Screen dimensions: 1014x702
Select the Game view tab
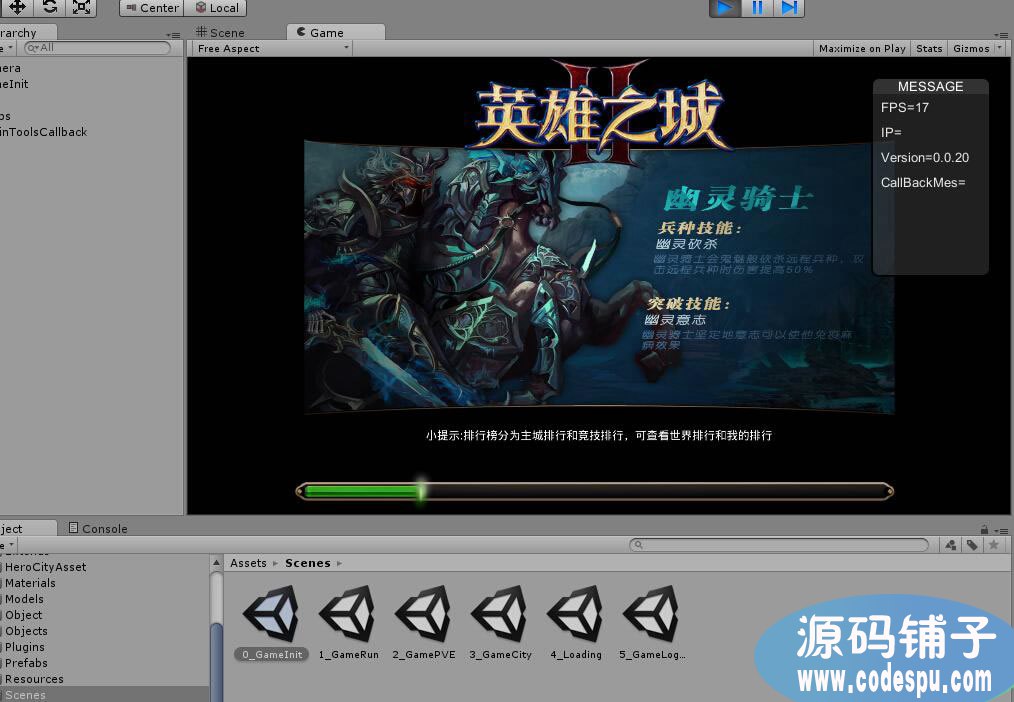pos(335,32)
